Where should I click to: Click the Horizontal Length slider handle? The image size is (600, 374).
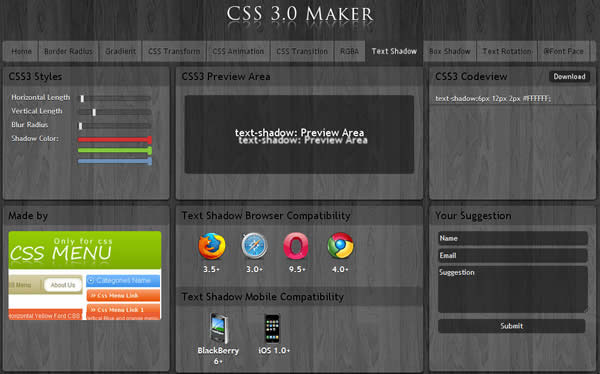82,98
